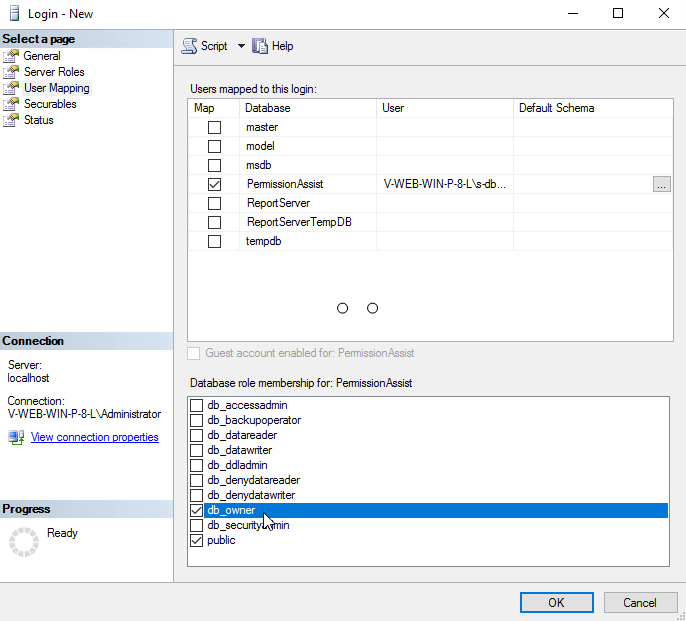Viewport: 686px width, 621px height.
Task: Switch to the Server Roles page
Action: [54, 72]
